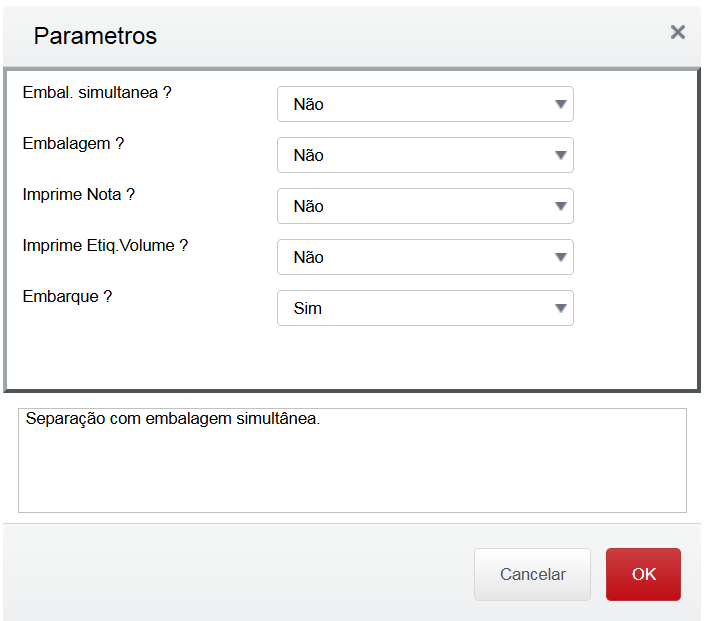Click the Parametros dialog title
706x621 pixels.
coord(95,36)
